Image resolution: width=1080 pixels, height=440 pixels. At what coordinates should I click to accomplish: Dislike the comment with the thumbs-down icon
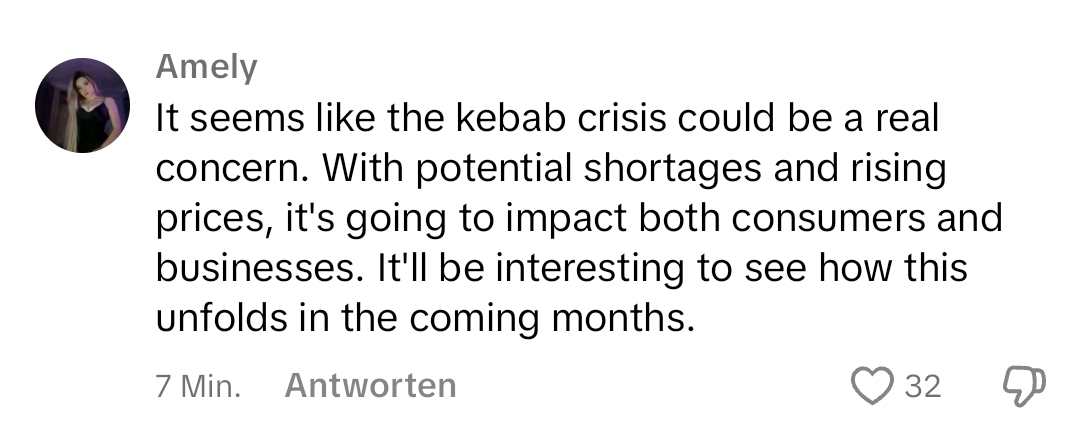pos(1023,386)
